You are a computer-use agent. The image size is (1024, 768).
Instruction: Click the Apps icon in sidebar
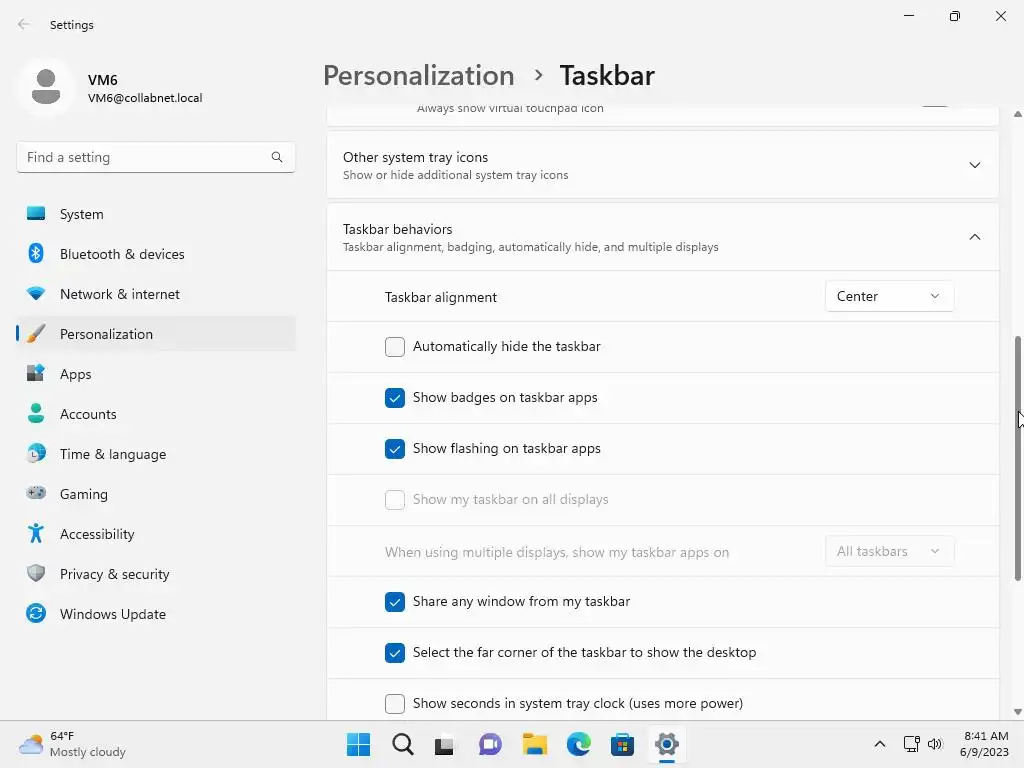[36, 374]
